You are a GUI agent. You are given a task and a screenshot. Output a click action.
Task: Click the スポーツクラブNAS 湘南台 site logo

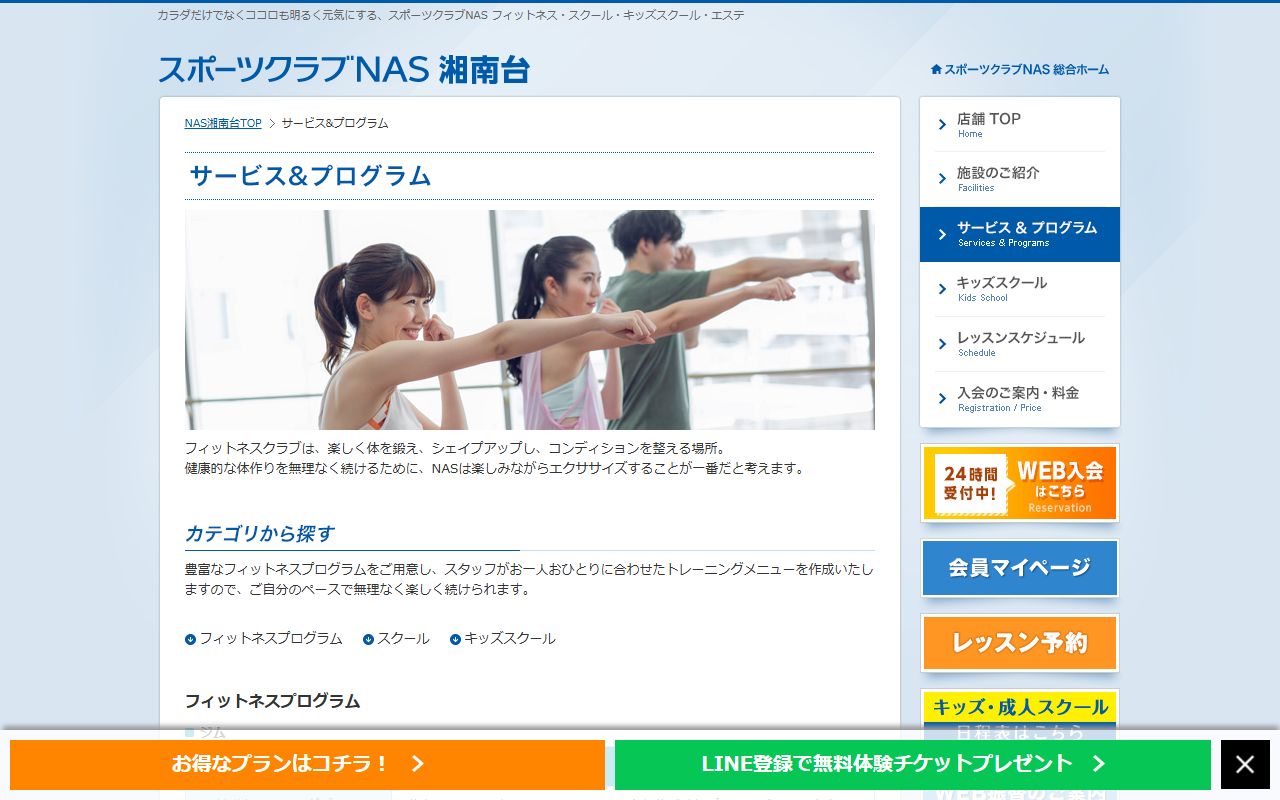point(343,69)
